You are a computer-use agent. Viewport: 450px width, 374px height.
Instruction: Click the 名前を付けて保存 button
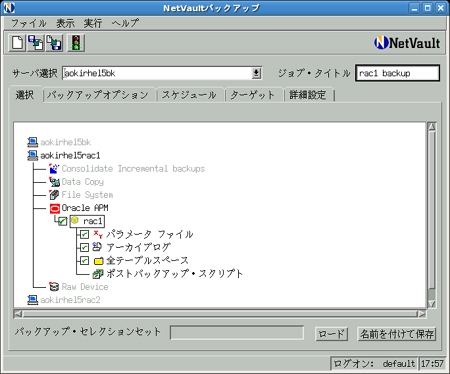coord(397,334)
